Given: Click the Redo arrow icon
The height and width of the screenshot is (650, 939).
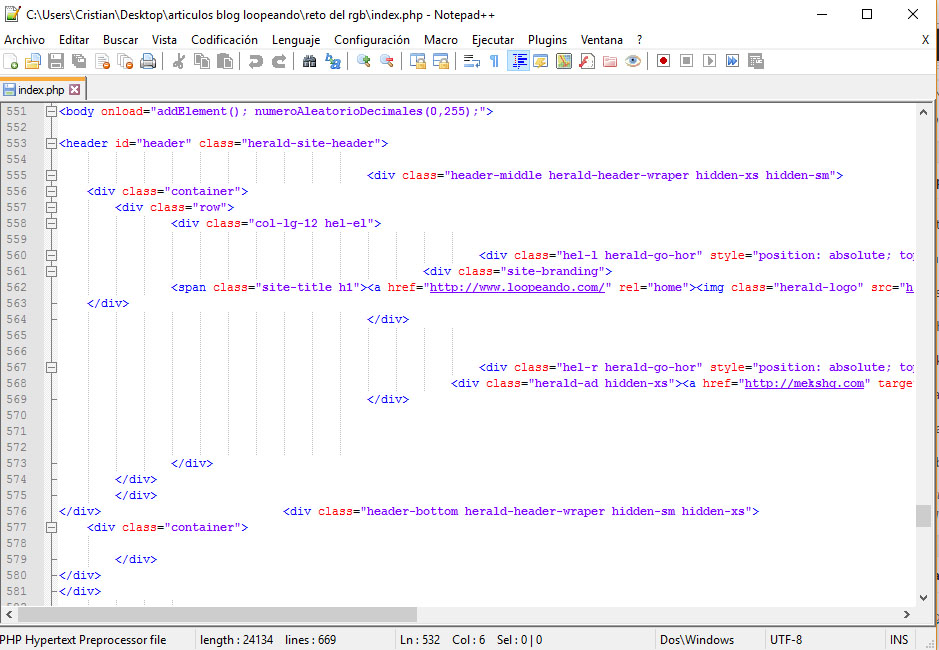Looking at the screenshot, I should point(278,61).
